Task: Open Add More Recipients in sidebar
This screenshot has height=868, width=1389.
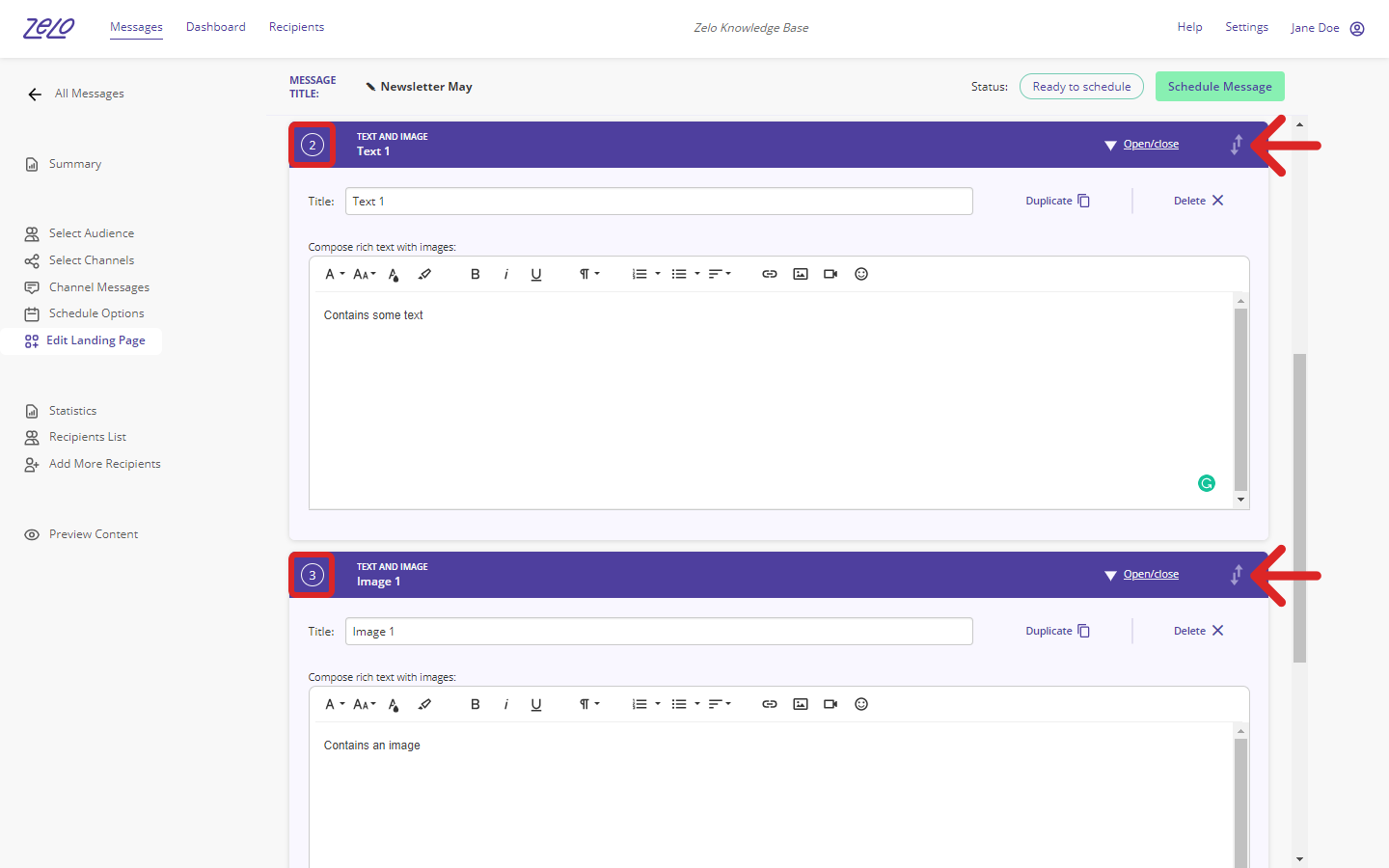Action: 93,464
